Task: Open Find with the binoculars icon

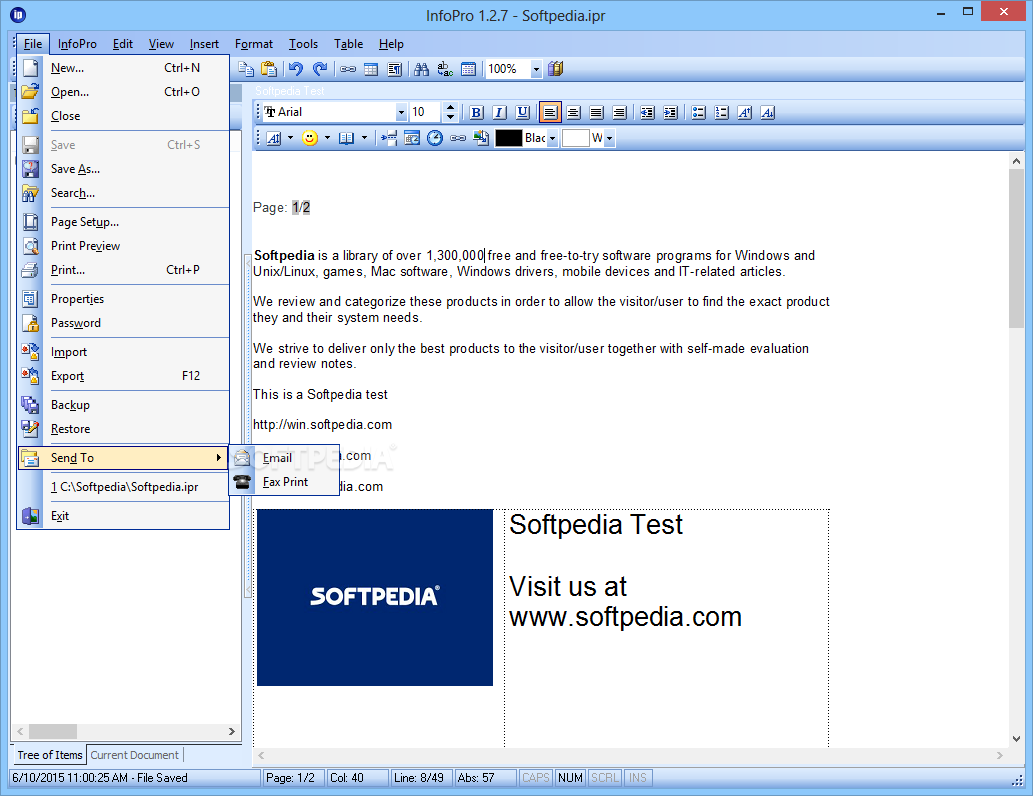Action: 422,69
